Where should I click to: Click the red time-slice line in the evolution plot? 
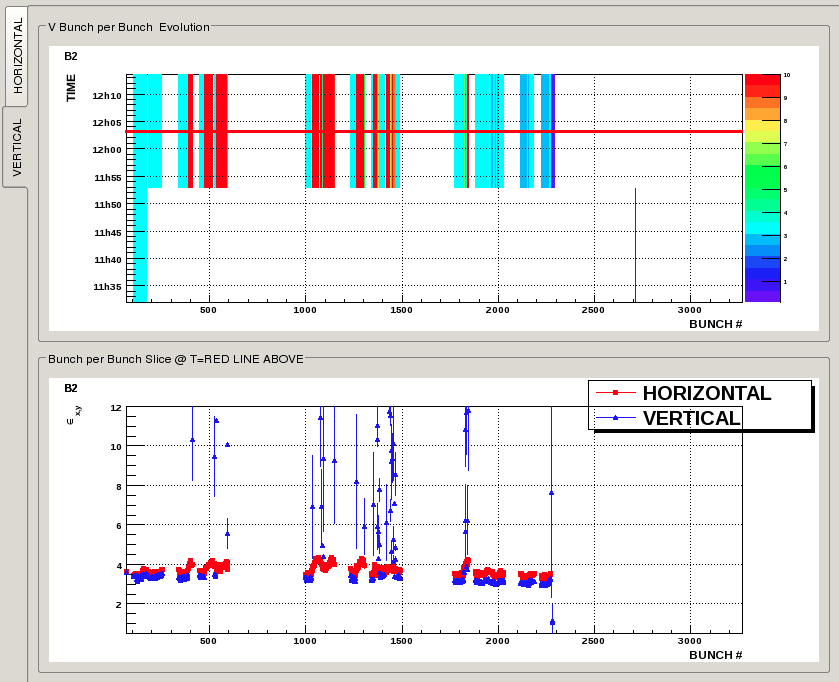pyautogui.click(x=434, y=131)
